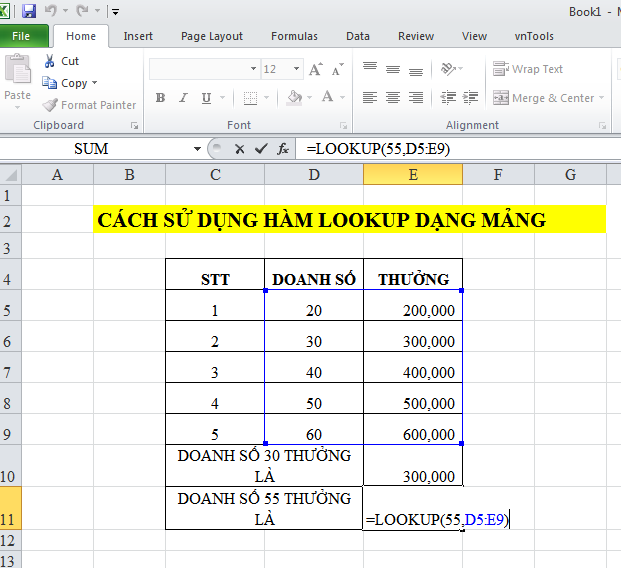Toggle Bold formatting

point(160,98)
